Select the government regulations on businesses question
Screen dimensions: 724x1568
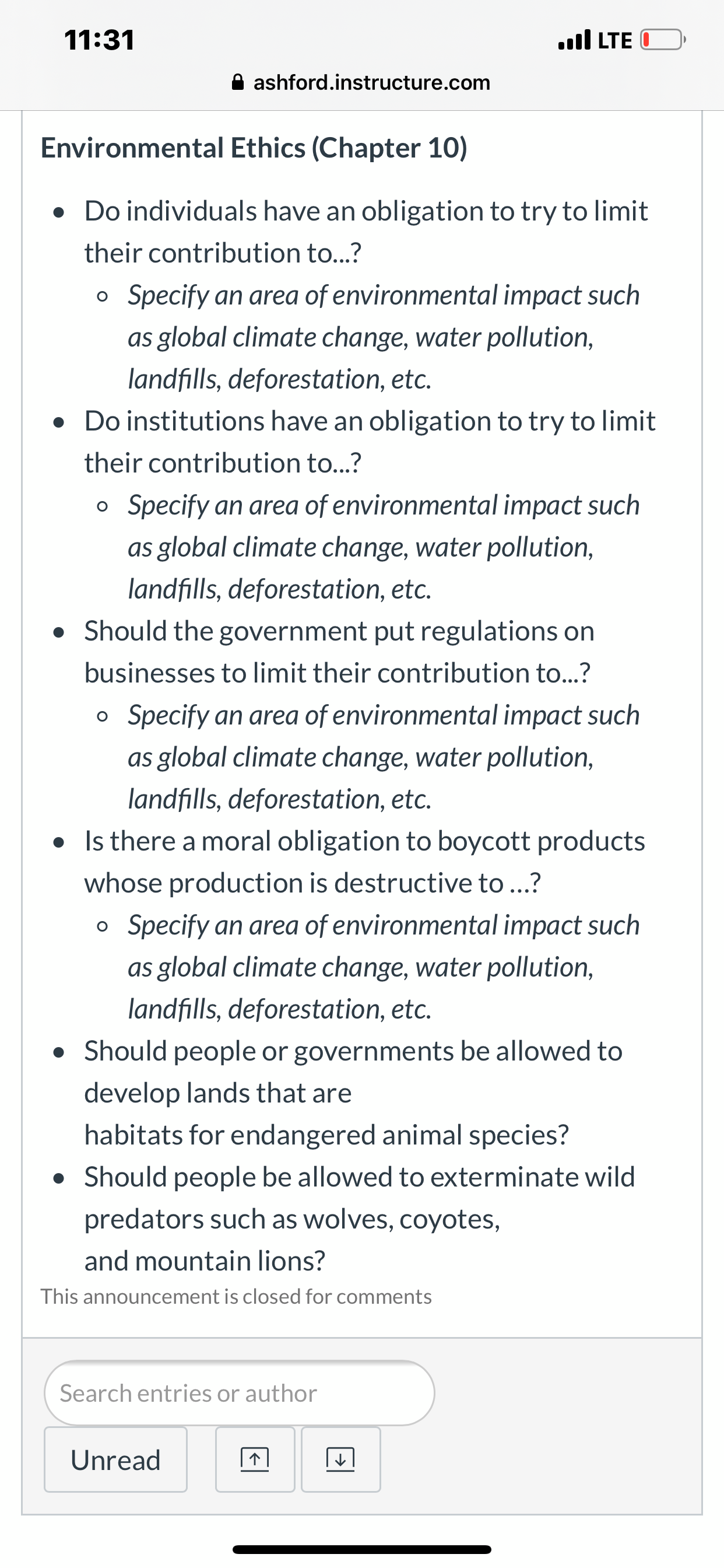coord(339,652)
